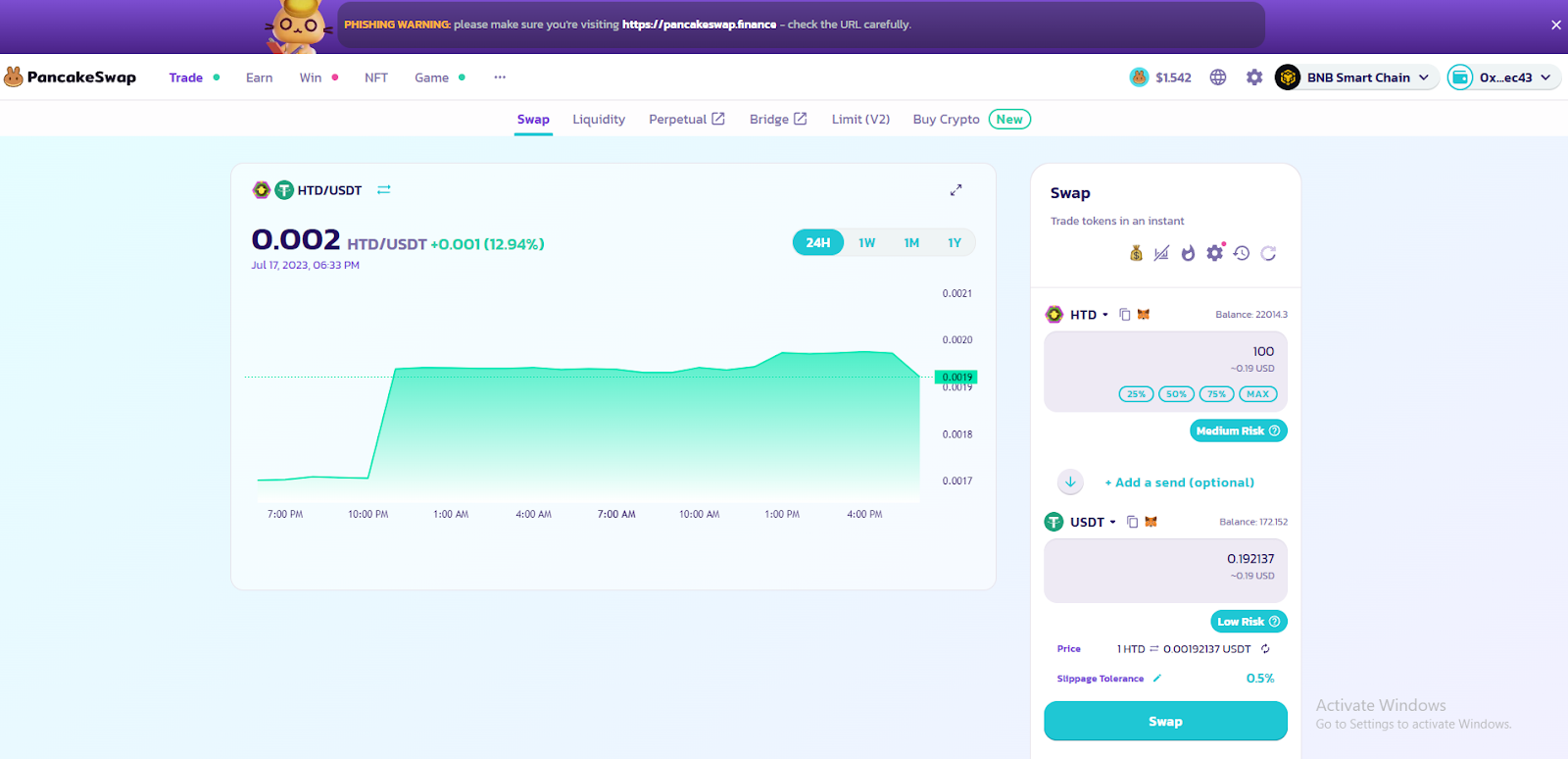
Task: Open the Bridge external link tab
Action: tap(778, 120)
